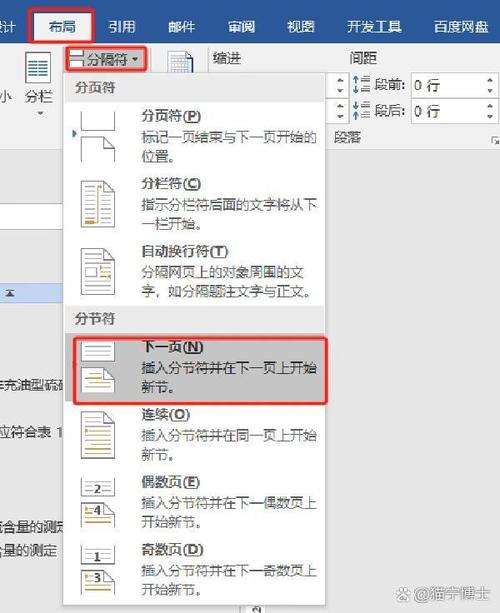This screenshot has height=613, width=500.
Task: Increase 段后 spacing with up arrow
Action: pos(490,106)
